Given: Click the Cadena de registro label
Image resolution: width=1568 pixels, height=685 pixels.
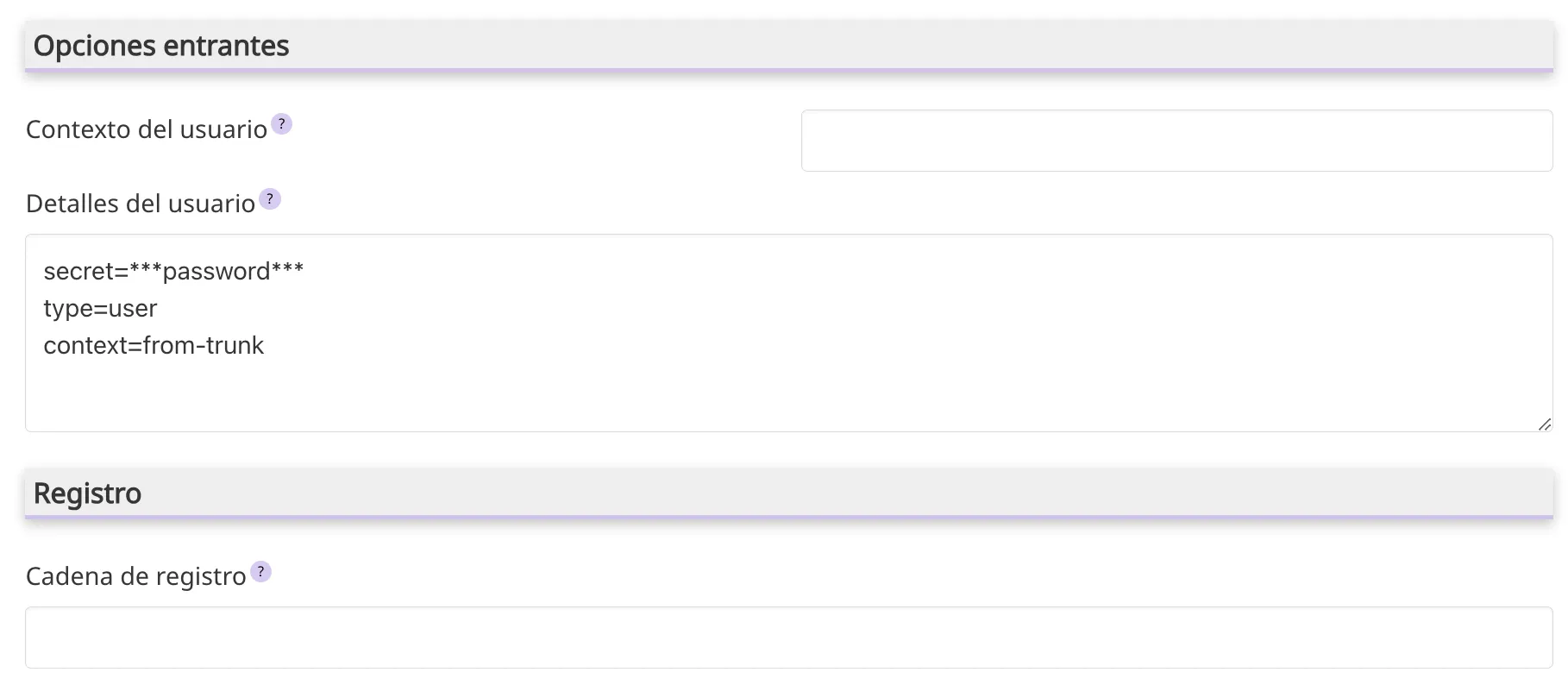Looking at the screenshot, I should click(136, 576).
